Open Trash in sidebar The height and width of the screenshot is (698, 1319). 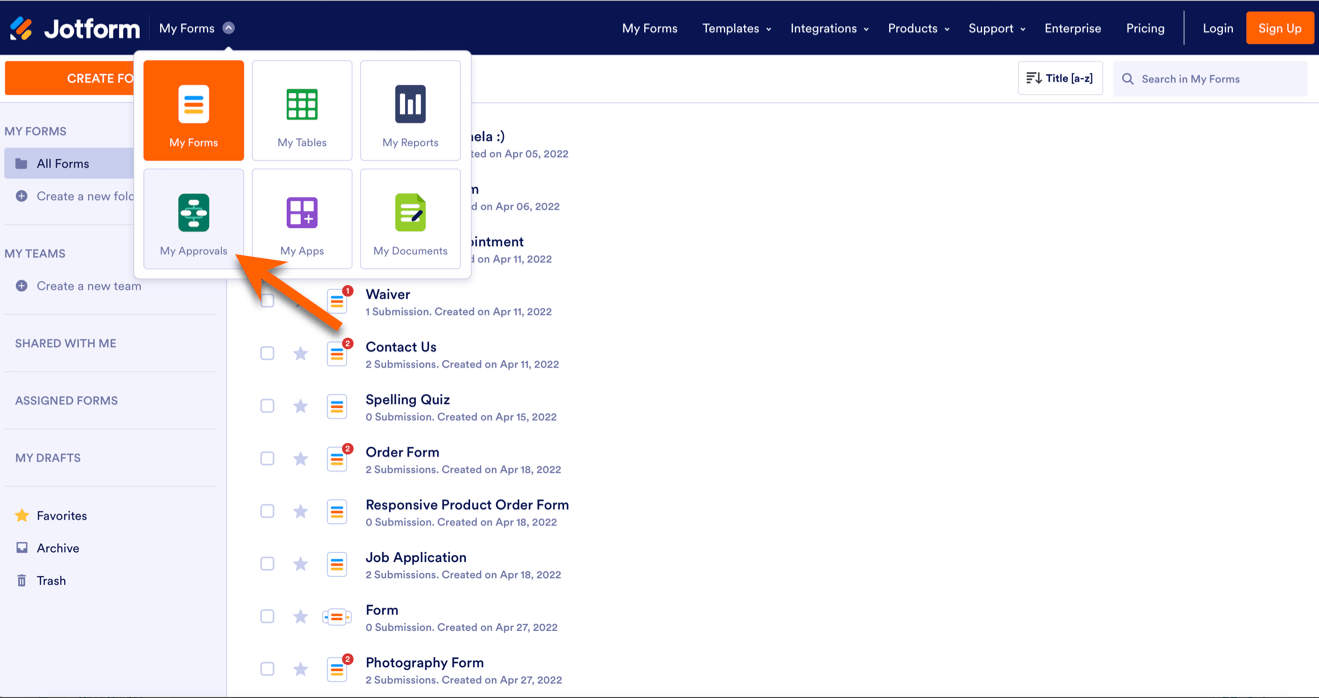click(x=51, y=580)
